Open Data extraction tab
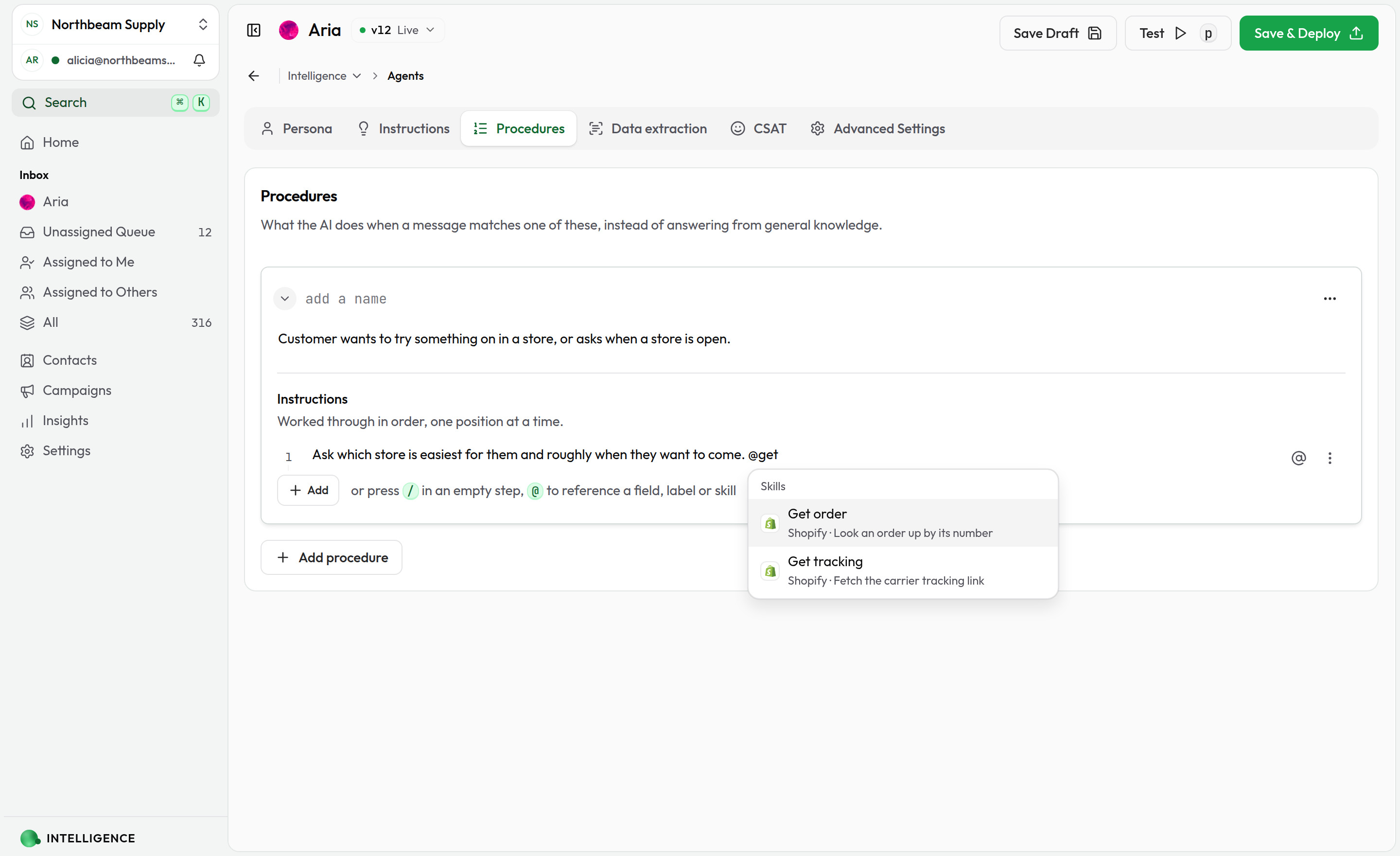1400x856 pixels. (x=648, y=129)
